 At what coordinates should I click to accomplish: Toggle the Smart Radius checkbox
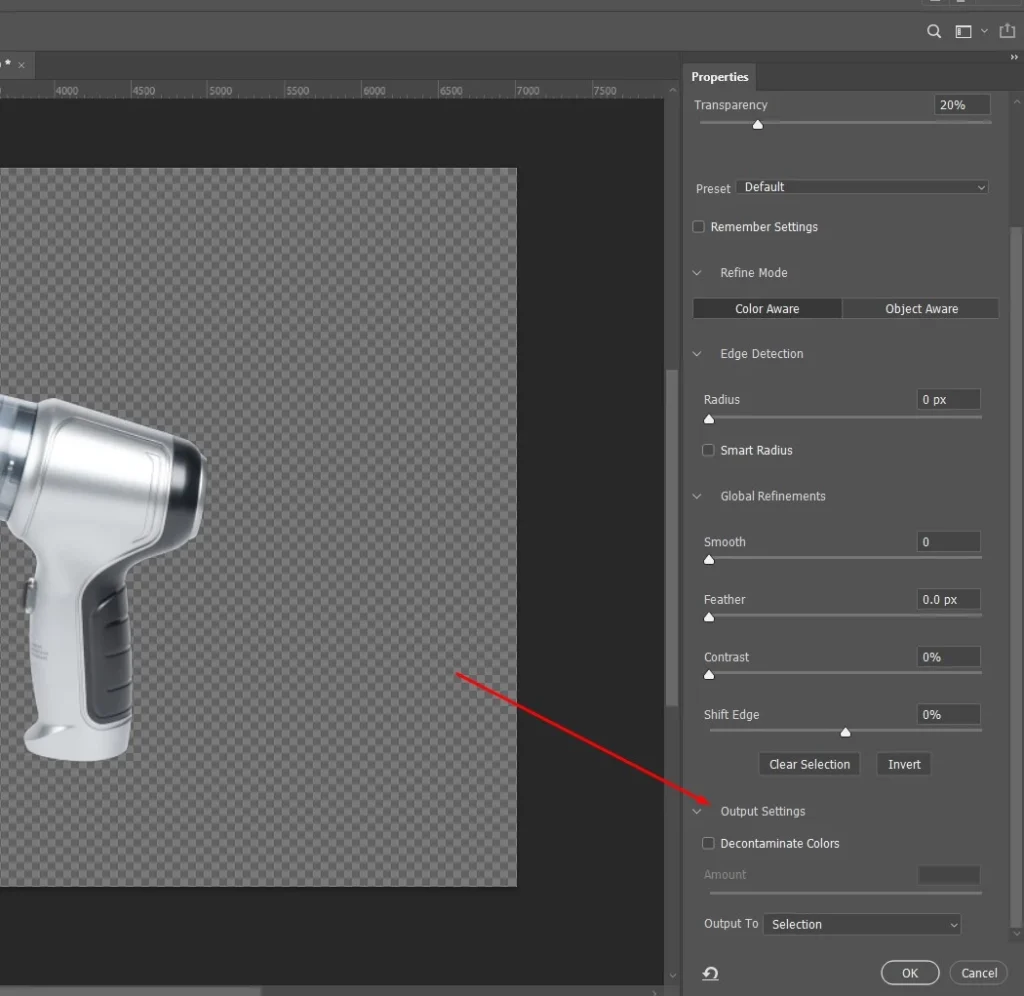point(709,450)
